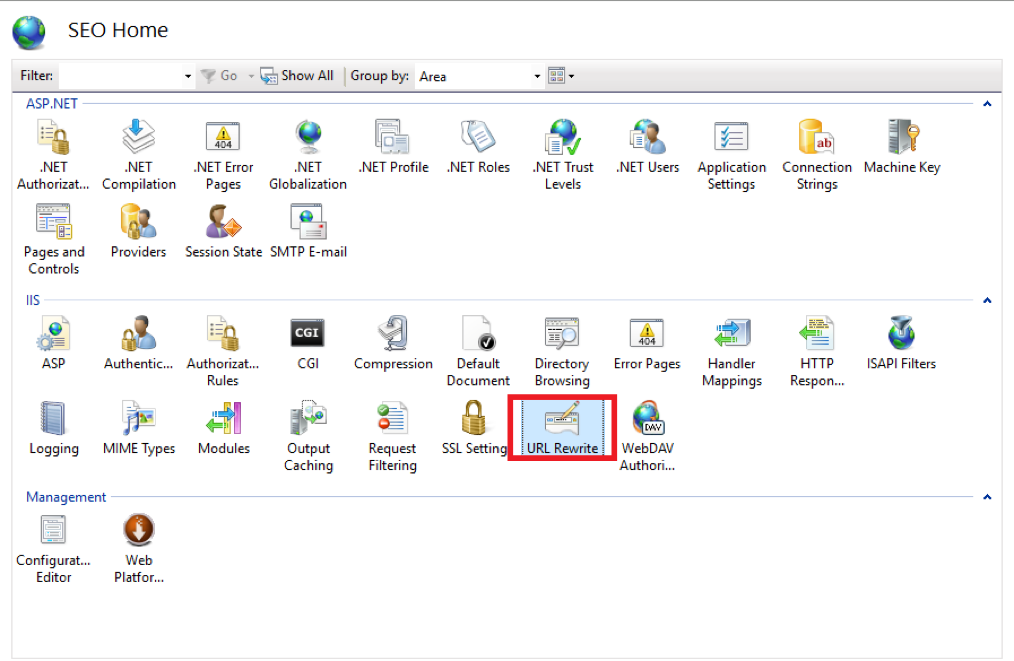Open Output Caching feature
1014x661 pixels.
(x=308, y=436)
